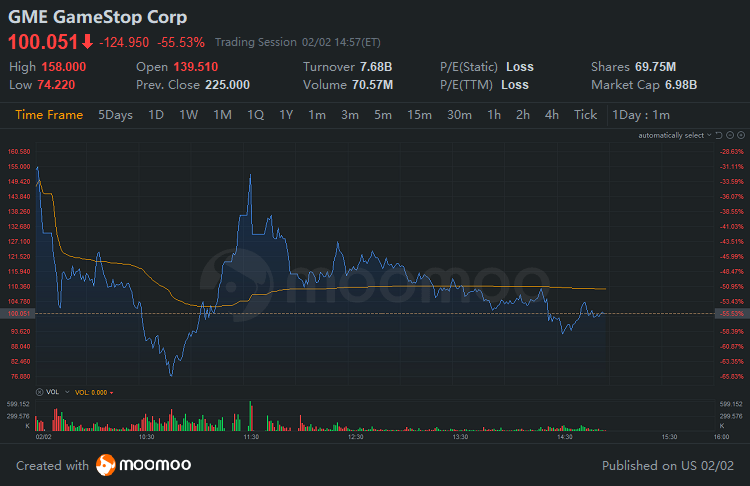The height and width of the screenshot is (486, 750).
Task: Click the Shares value 69.75M
Action: (655, 67)
